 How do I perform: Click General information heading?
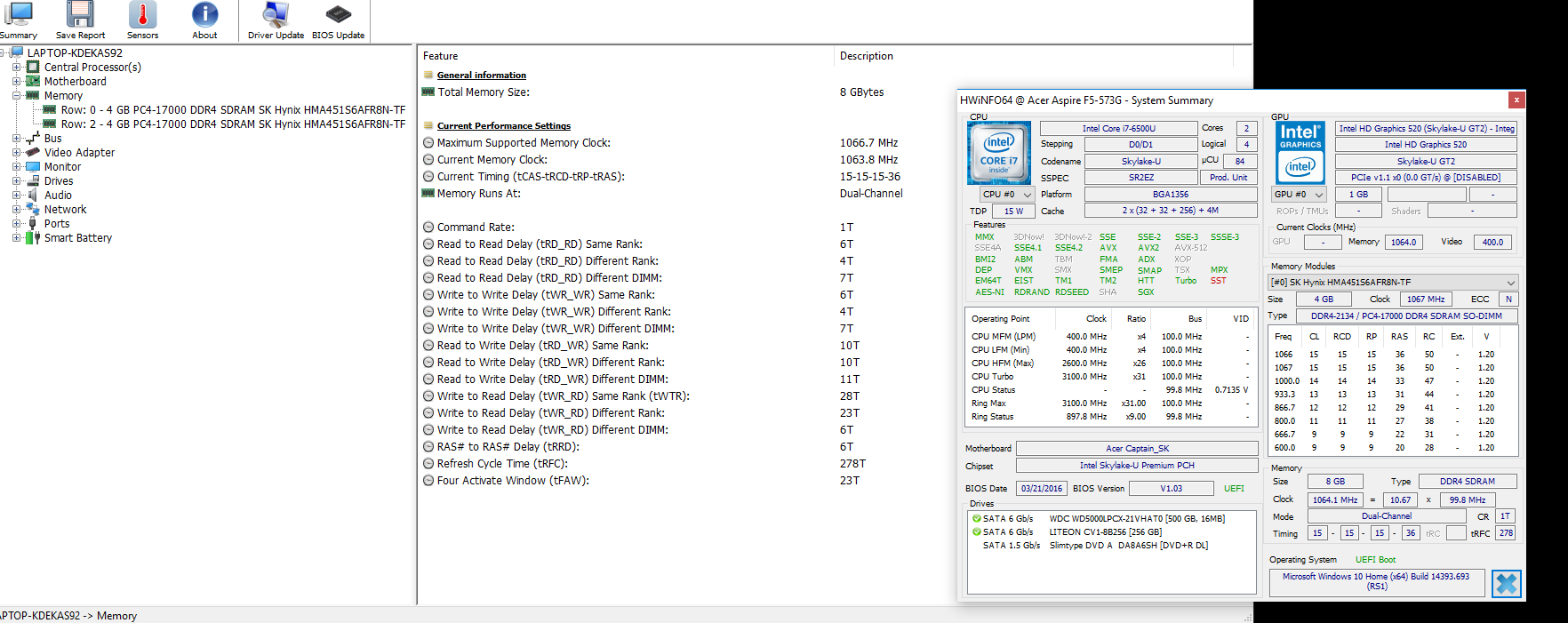[x=481, y=76]
